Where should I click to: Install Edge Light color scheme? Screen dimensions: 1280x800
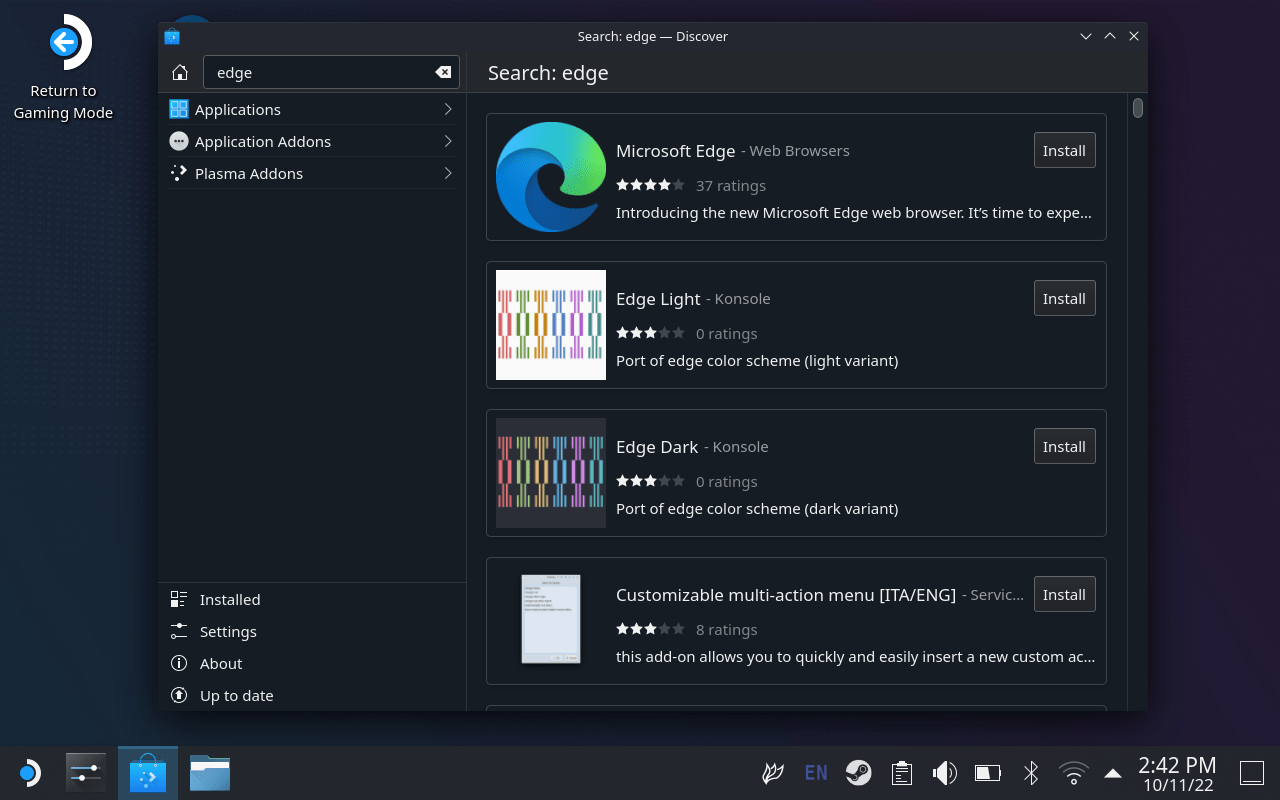click(1064, 298)
